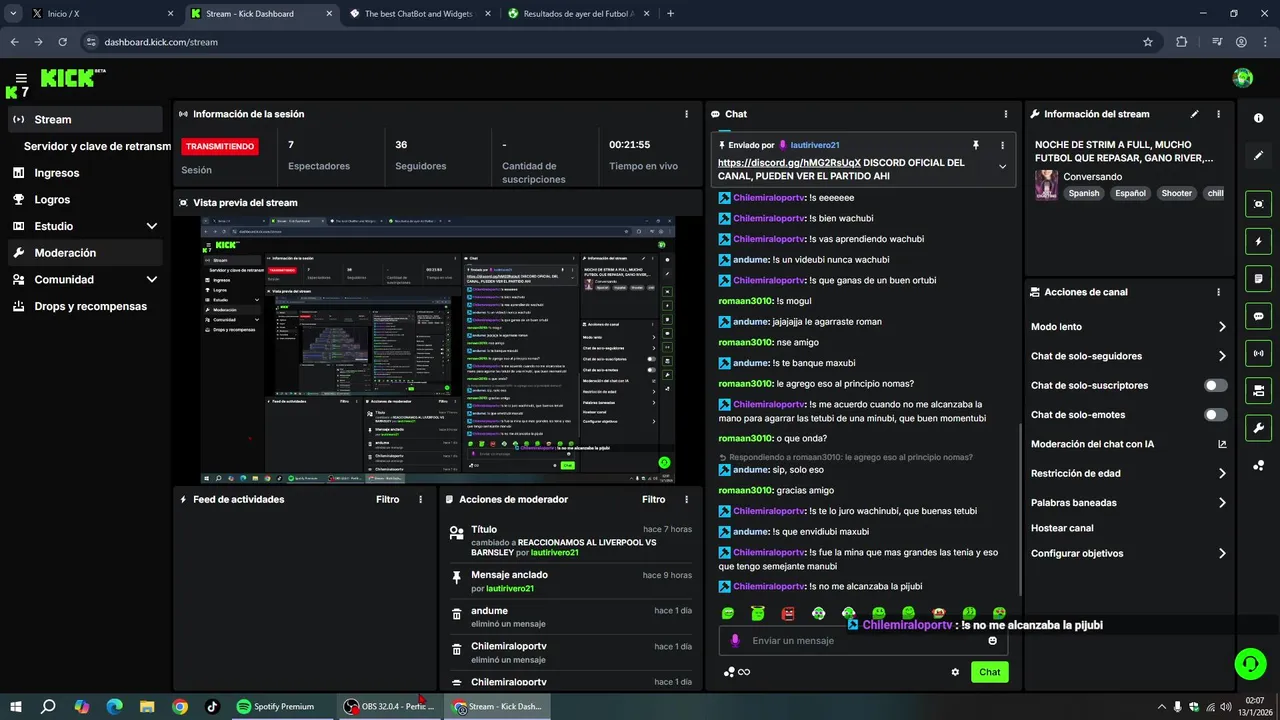Open OBS 32.0.4 from the taskbar
1280x720 pixels.
coord(388,706)
